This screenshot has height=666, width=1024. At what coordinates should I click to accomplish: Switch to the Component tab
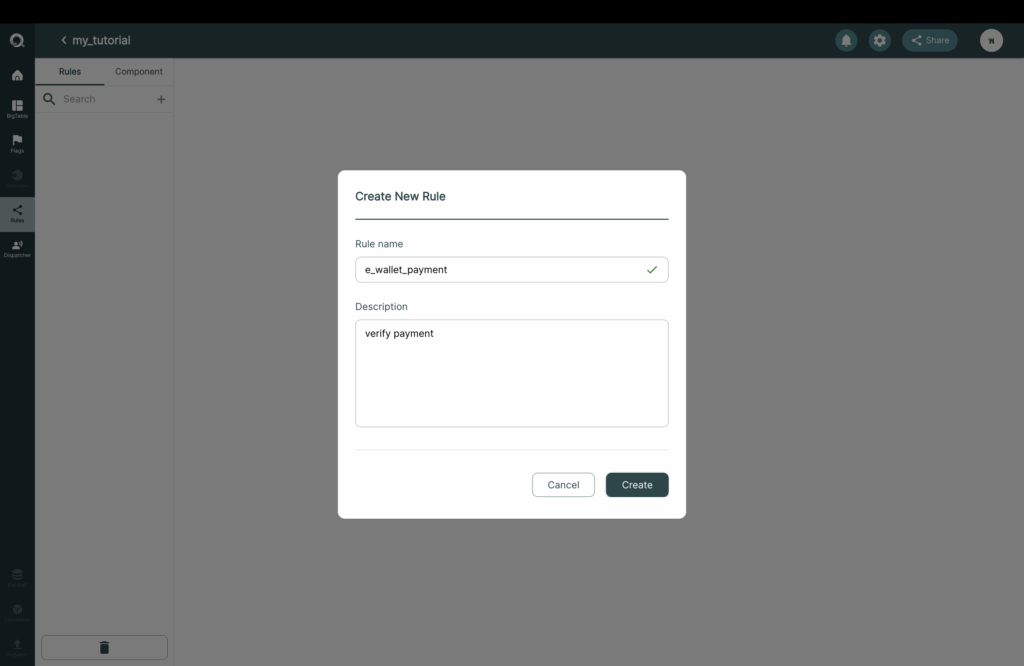(x=138, y=72)
